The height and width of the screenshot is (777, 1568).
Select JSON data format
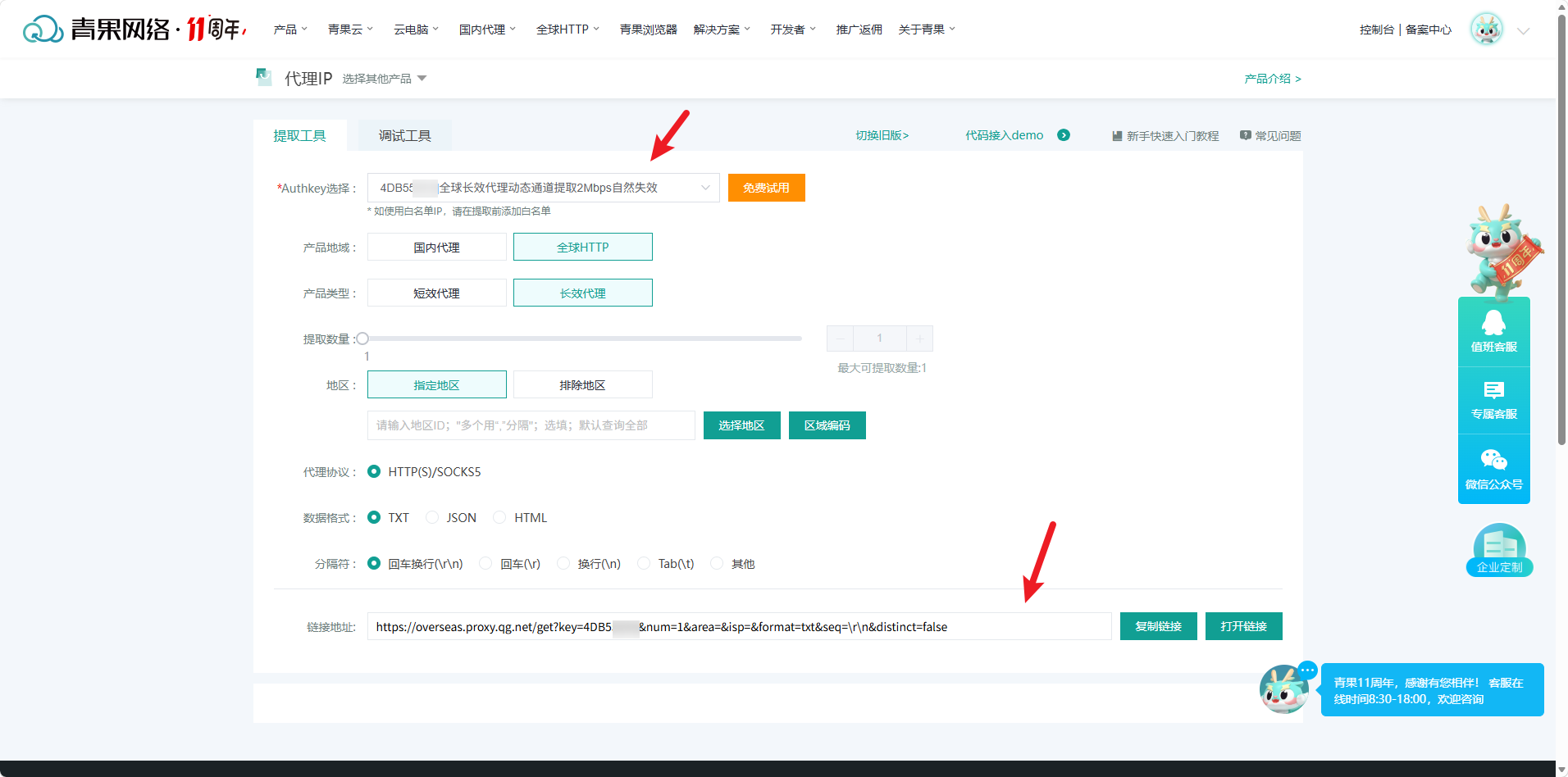tap(432, 517)
